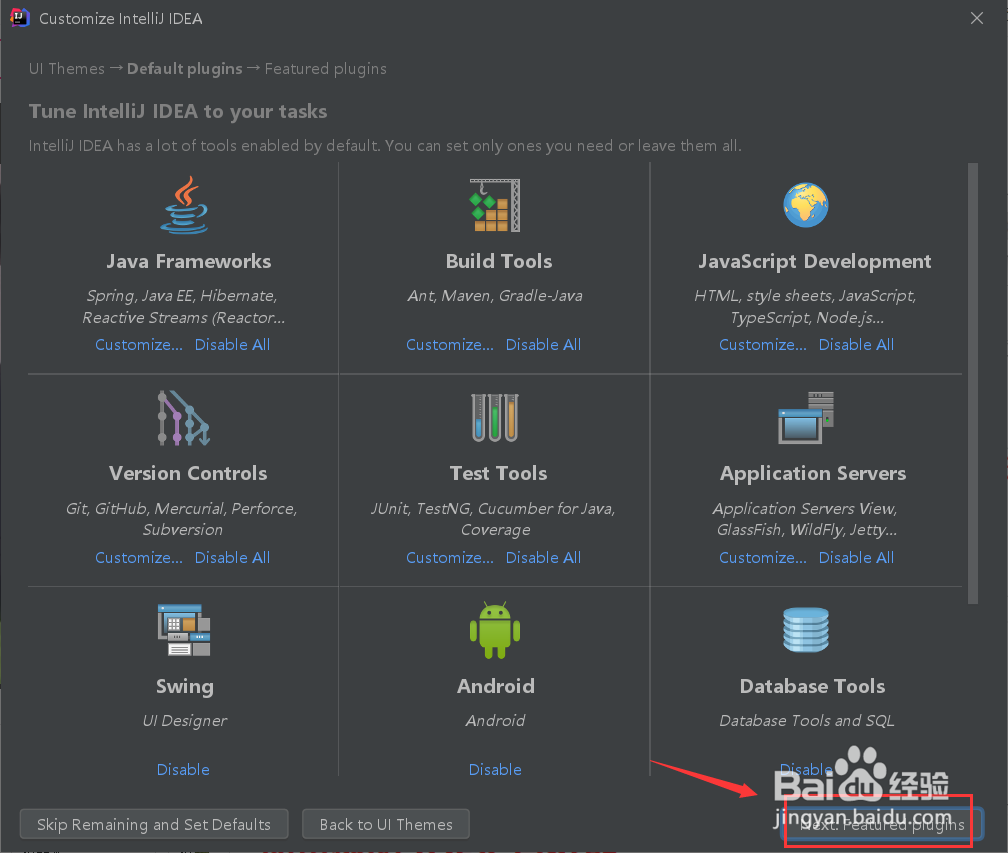Click 'Tune IntelliJ IDEA to your tasks' heading
Screen dimensions: 1008x853
pyautogui.click(x=178, y=112)
